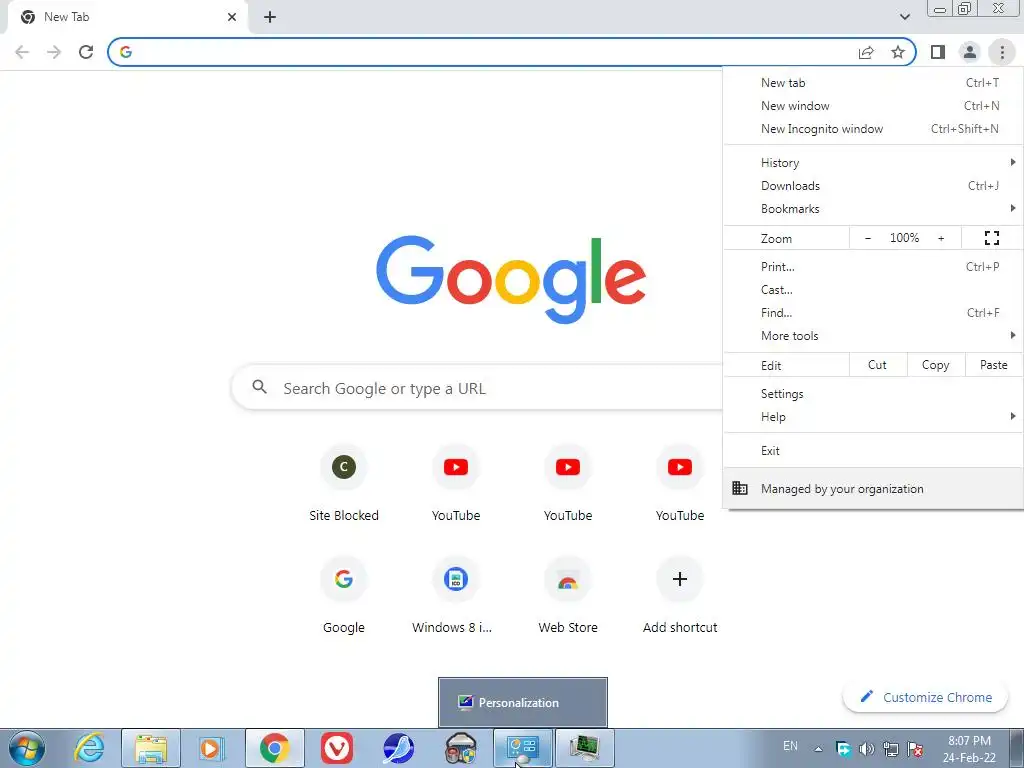Close the New Tab tab
The width and height of the screenshot is (1024, 768).
(x=232, y=17)
